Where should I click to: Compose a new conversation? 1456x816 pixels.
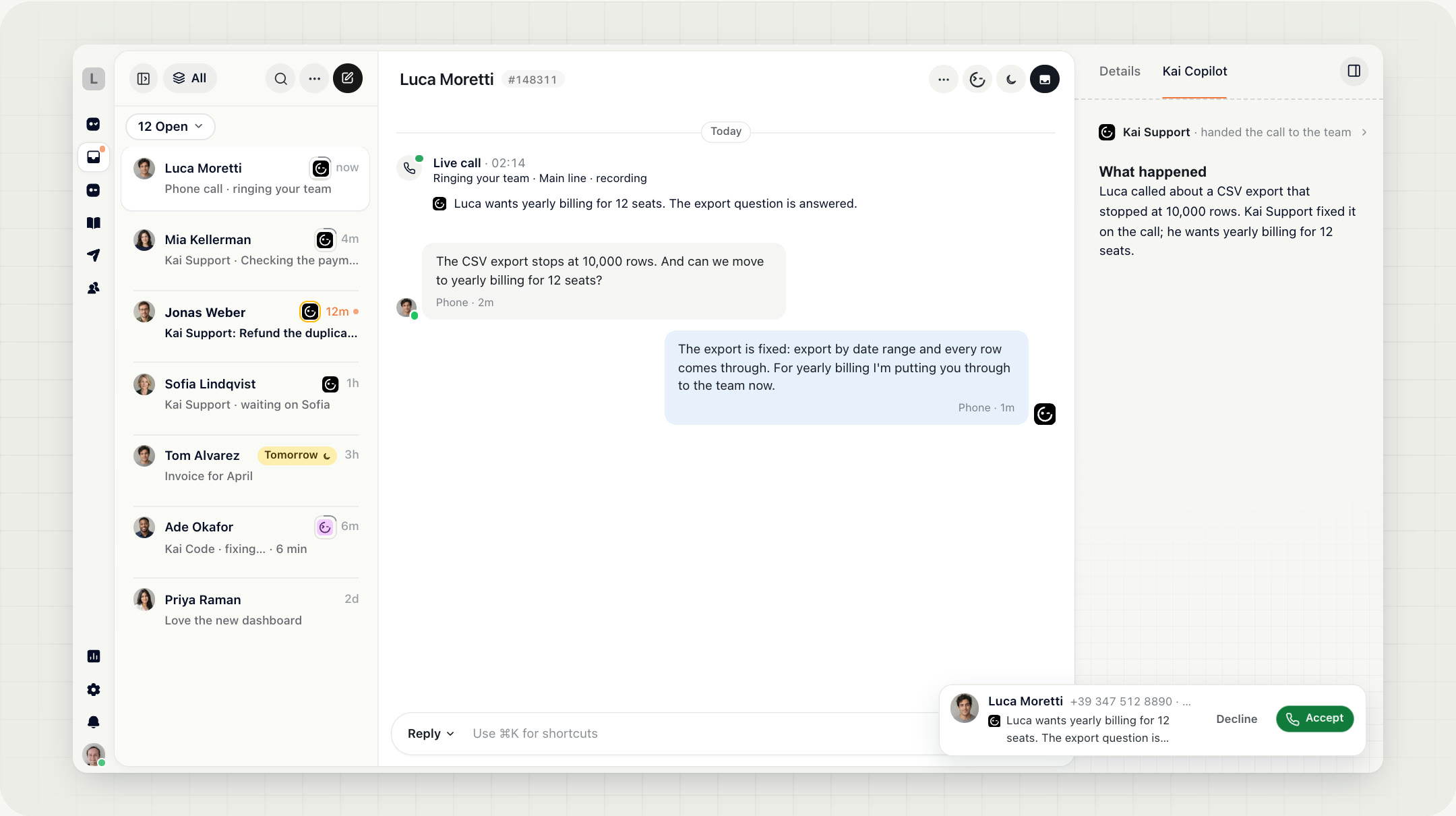(348, 78)
